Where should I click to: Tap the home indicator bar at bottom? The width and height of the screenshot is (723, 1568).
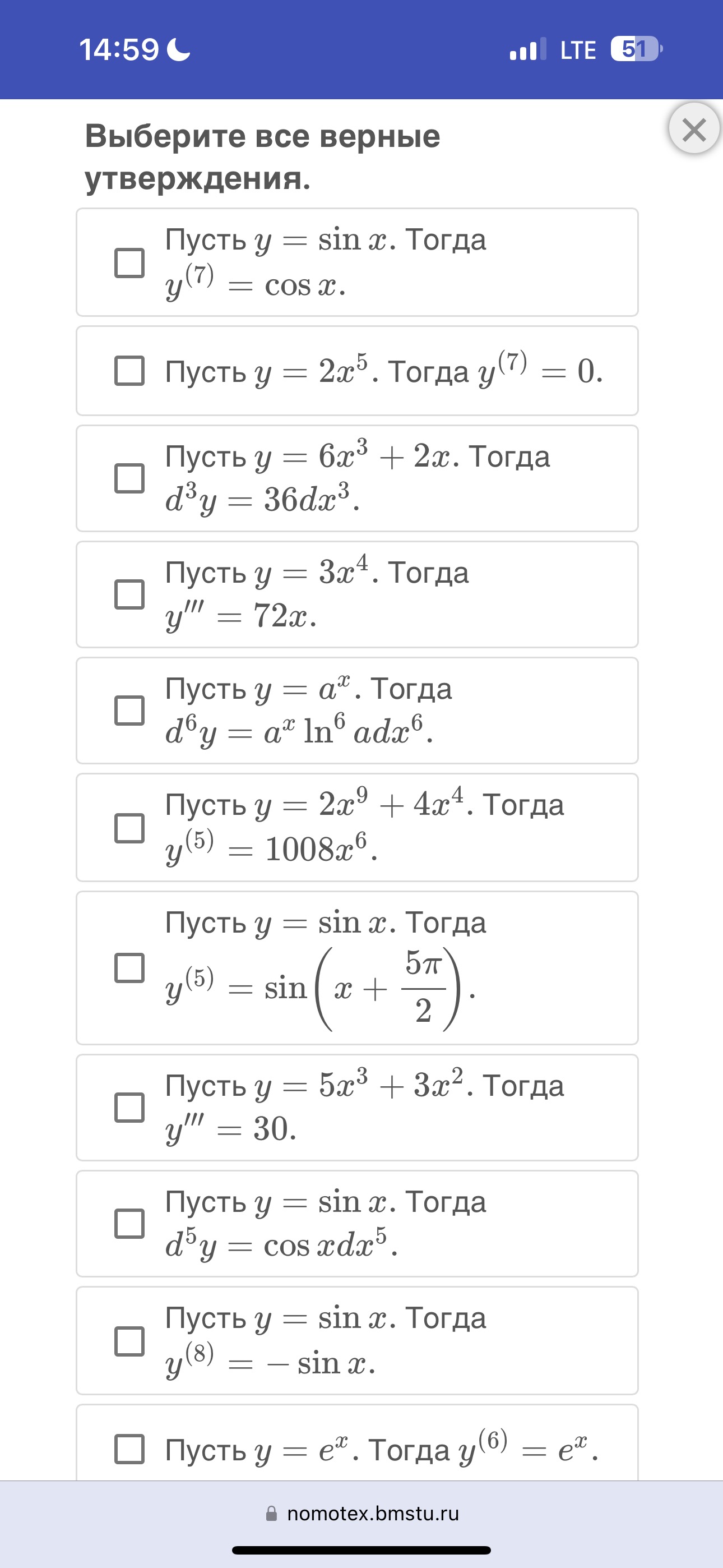coord(361,1549)
